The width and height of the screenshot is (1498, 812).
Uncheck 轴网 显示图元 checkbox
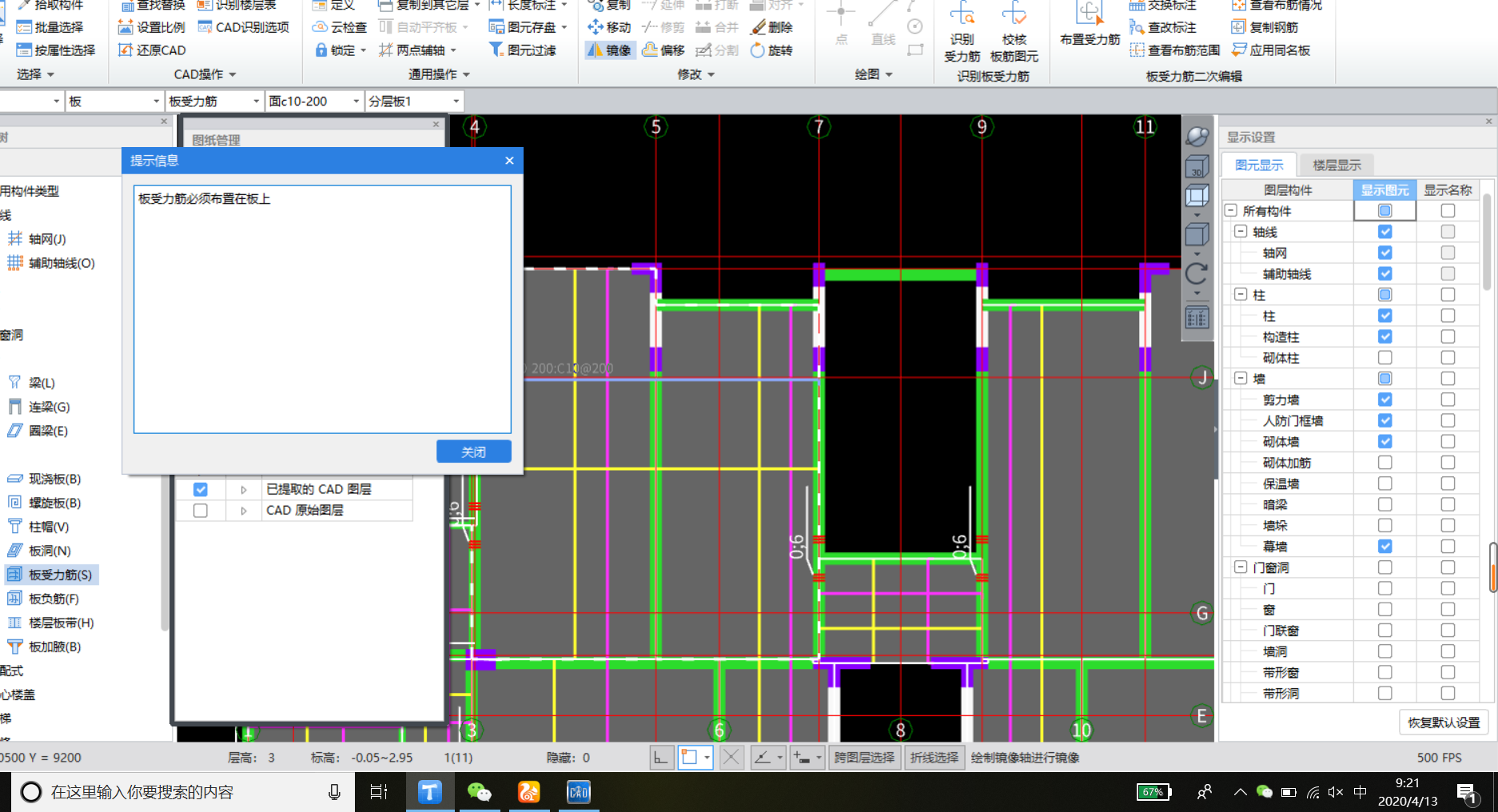click(1385, 253)
